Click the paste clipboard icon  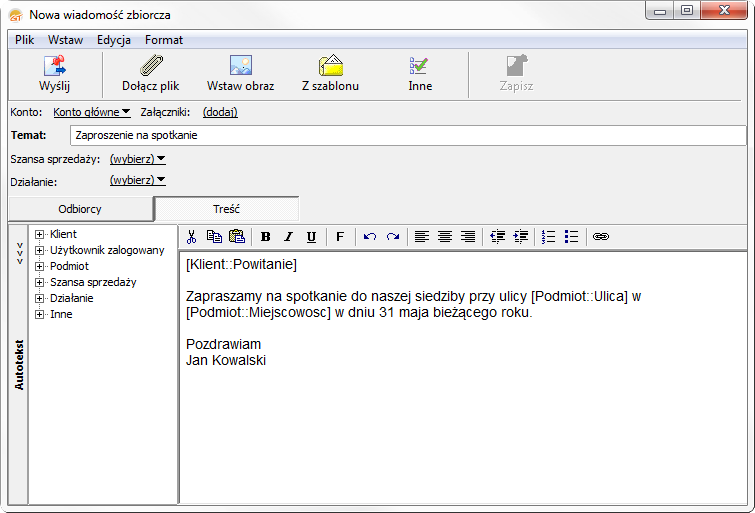(x=237, y=237)
